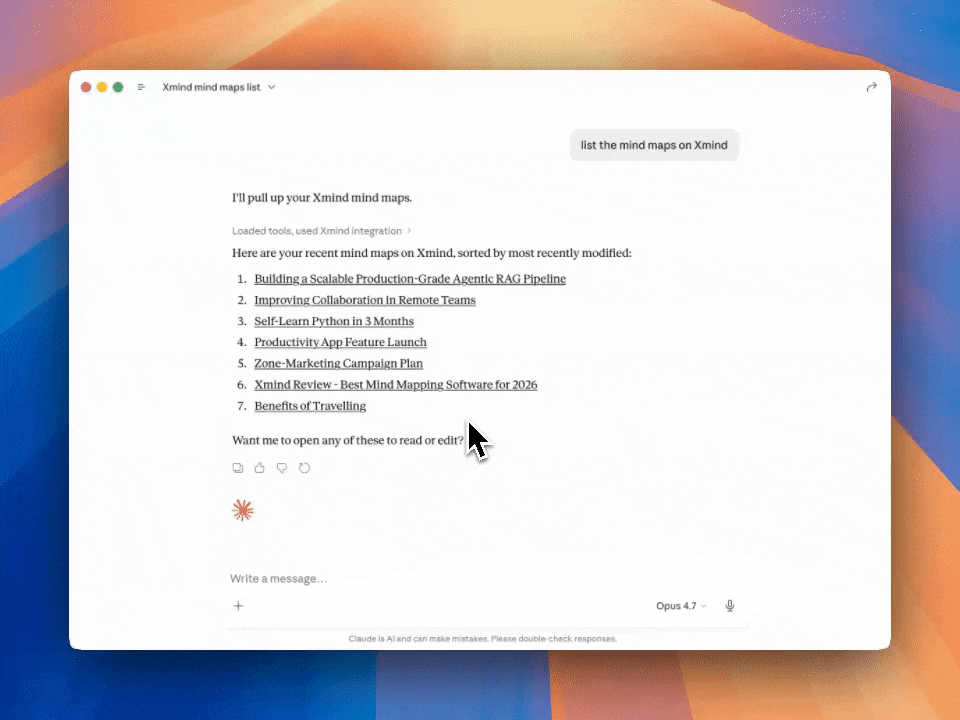Open Xmind Review - Best Mind Mapping Software link

(396, 384)
